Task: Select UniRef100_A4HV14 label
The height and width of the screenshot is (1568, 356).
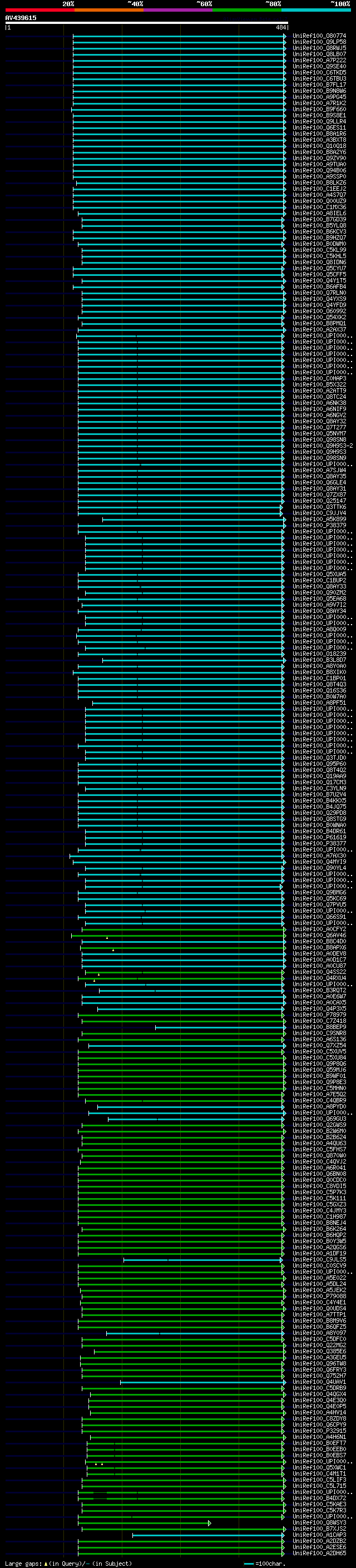Action: click(x=319, y=1412)
